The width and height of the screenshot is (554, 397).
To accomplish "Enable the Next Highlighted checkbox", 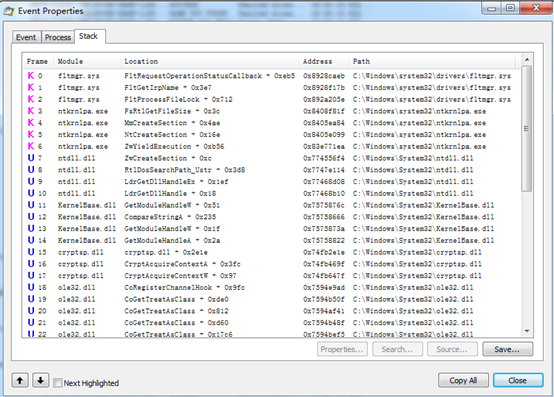I will coord(58,383).
